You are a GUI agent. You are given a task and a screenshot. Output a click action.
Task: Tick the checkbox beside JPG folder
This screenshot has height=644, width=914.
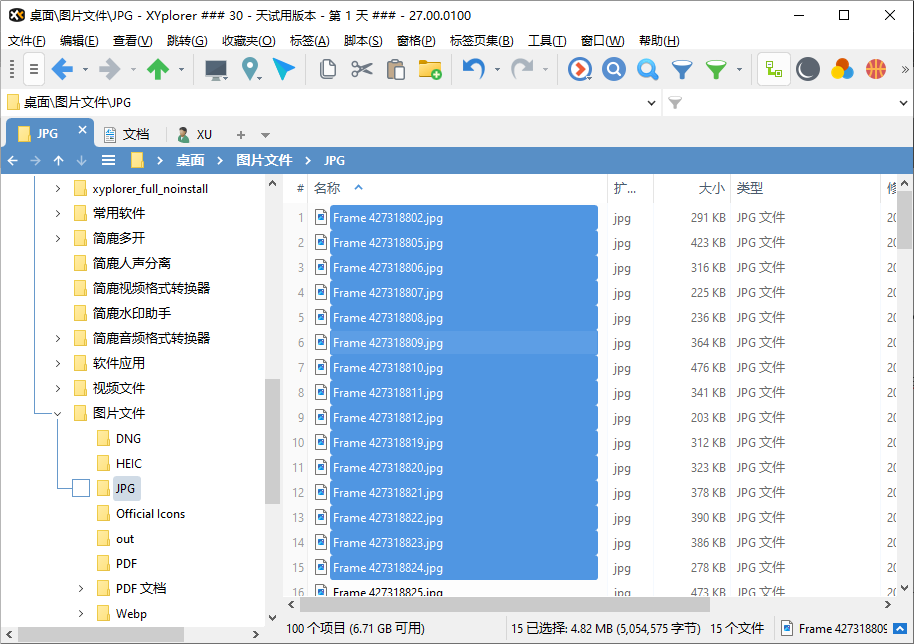tap(81, 488)
